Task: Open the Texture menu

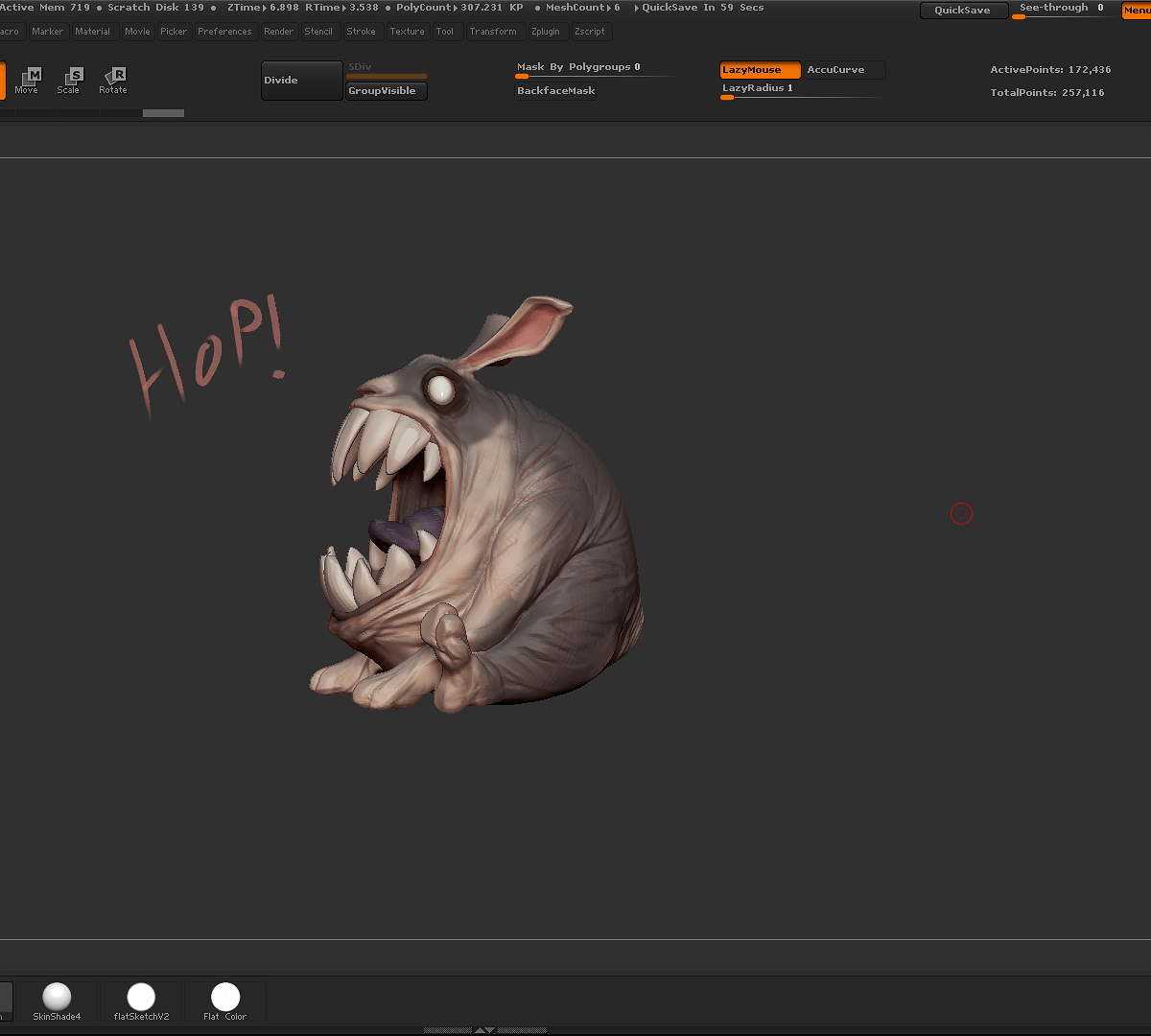Action: coord(407,32)
